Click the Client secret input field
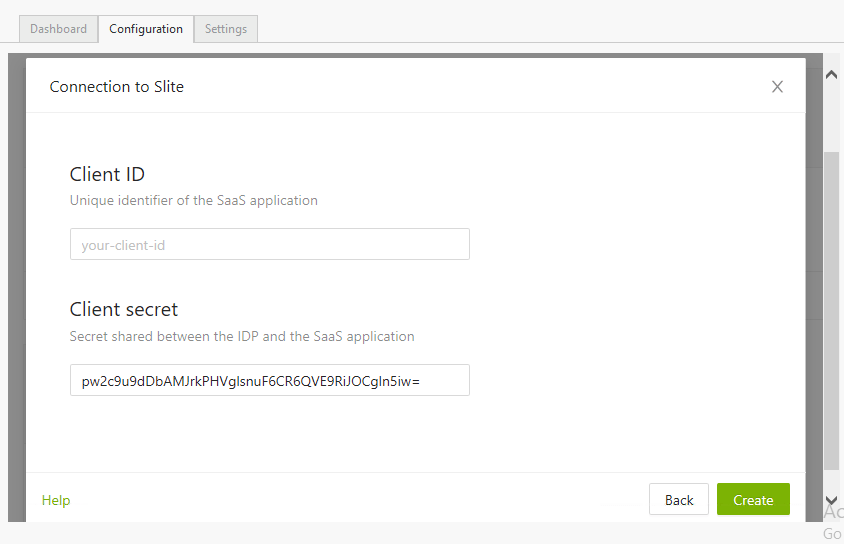844x544 pixels. click(x=270, y=380)
